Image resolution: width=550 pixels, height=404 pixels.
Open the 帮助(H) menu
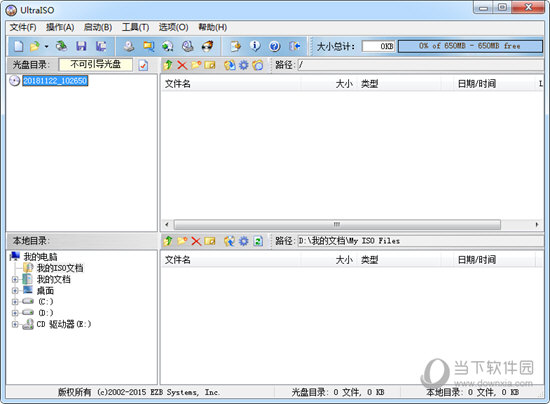[x=213, y=27]
